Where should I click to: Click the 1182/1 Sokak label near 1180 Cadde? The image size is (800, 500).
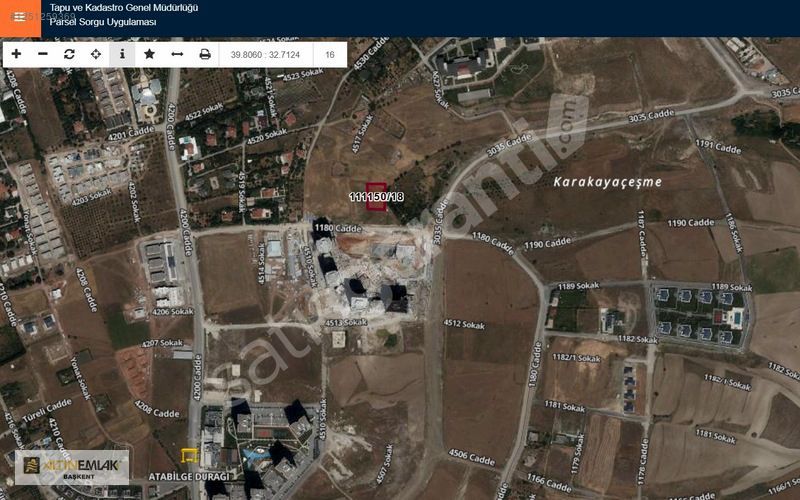576,358
